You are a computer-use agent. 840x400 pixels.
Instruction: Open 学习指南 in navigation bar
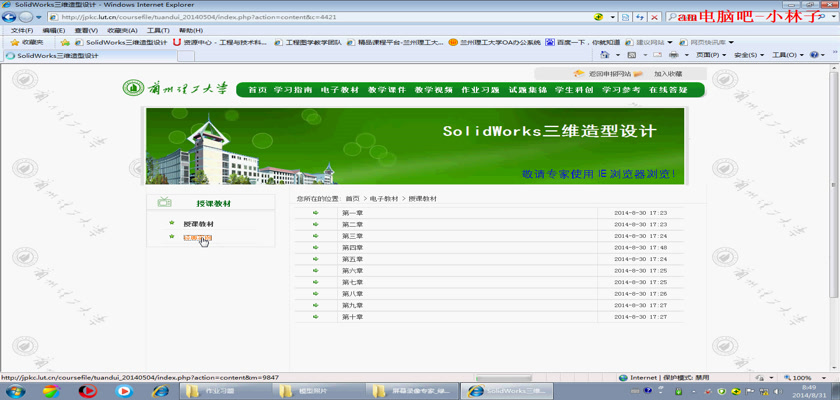pos(292,90)
